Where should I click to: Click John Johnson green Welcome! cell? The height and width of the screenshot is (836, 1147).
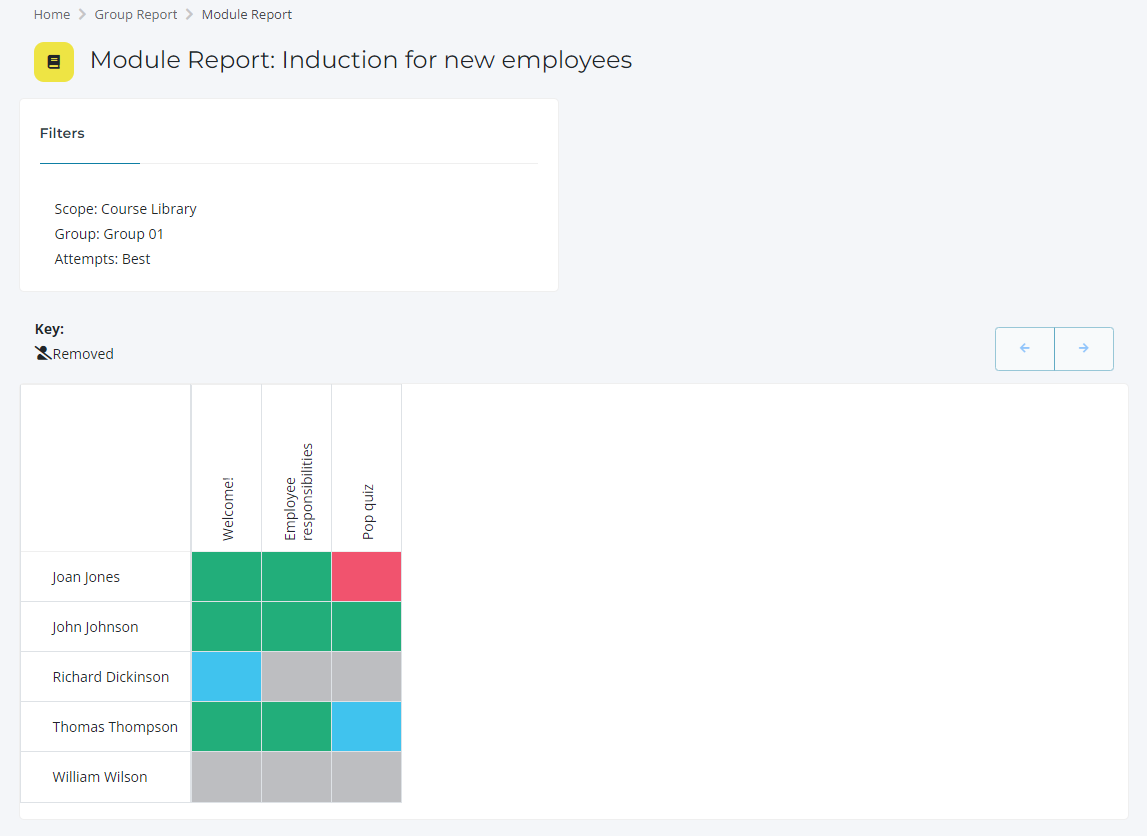[x=227, y=627]
